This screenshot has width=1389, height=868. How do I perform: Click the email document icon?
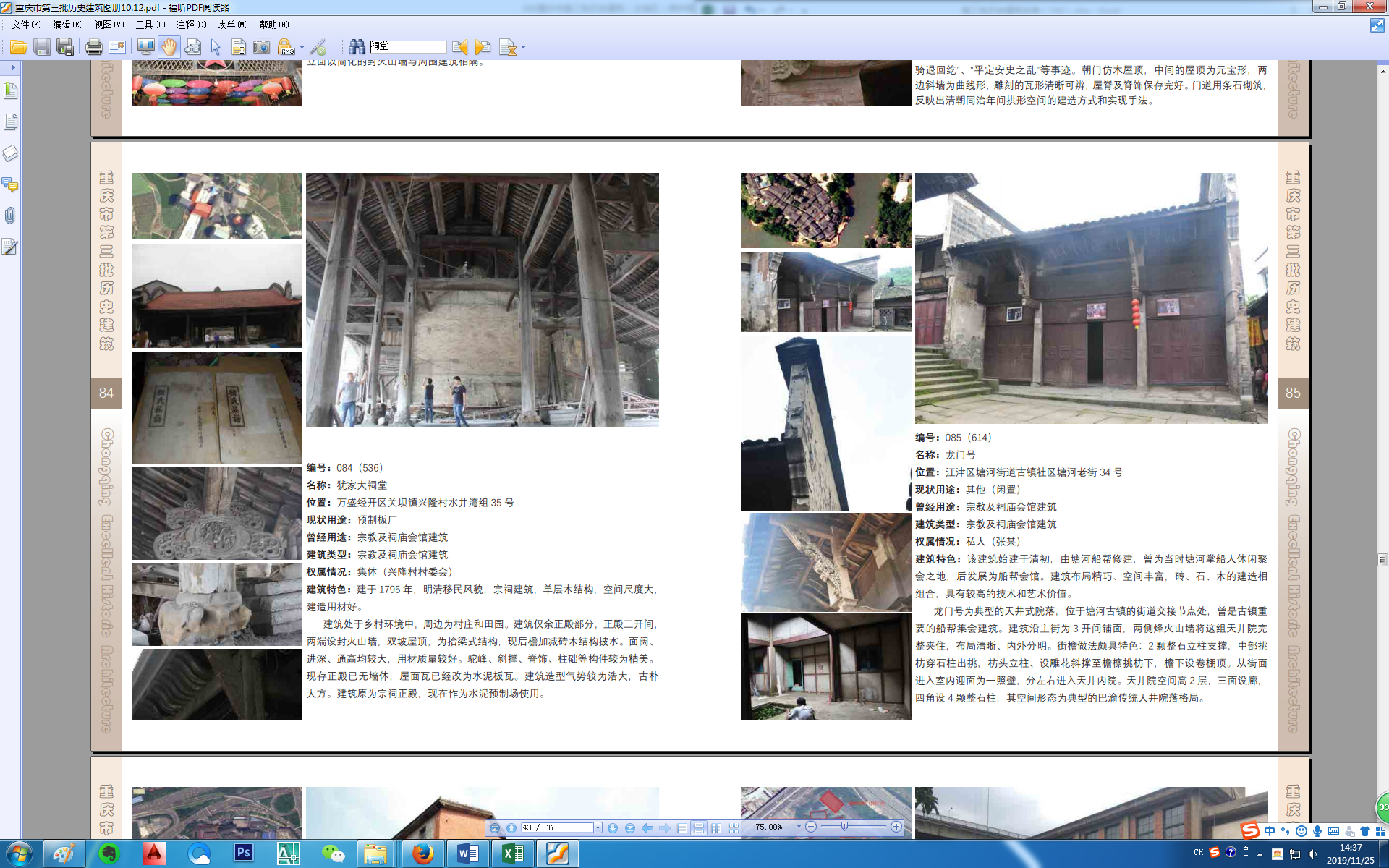[116, 47]
